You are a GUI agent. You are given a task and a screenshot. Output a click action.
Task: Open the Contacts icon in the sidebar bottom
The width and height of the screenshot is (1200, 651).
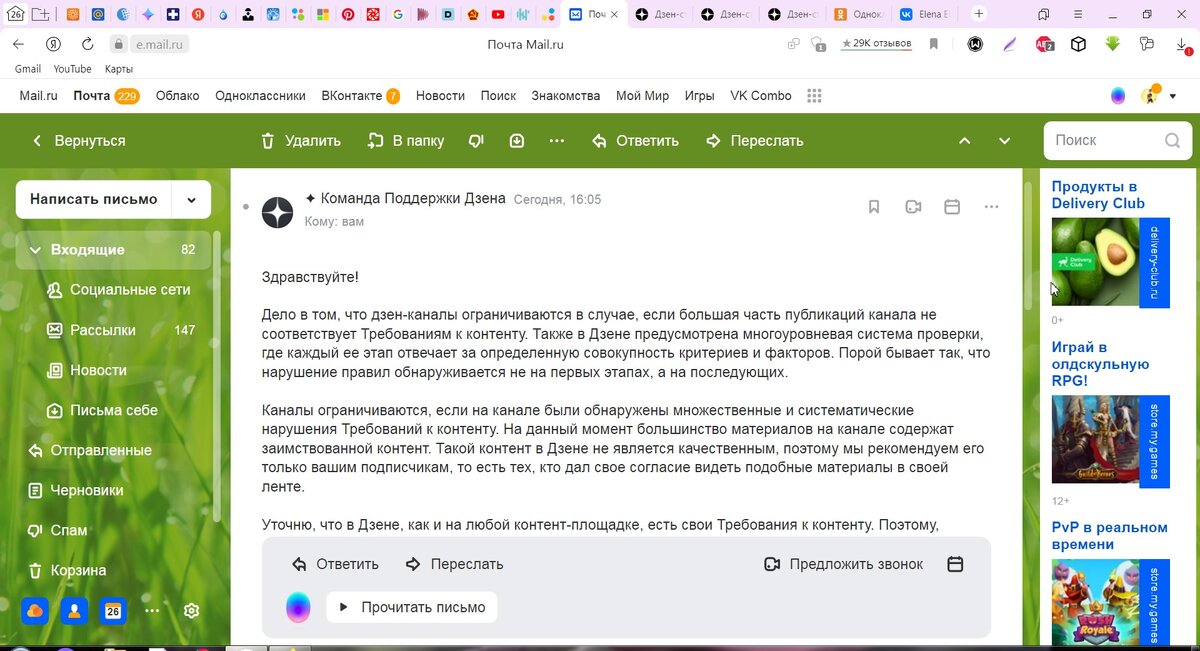click(x=74, y=610)
